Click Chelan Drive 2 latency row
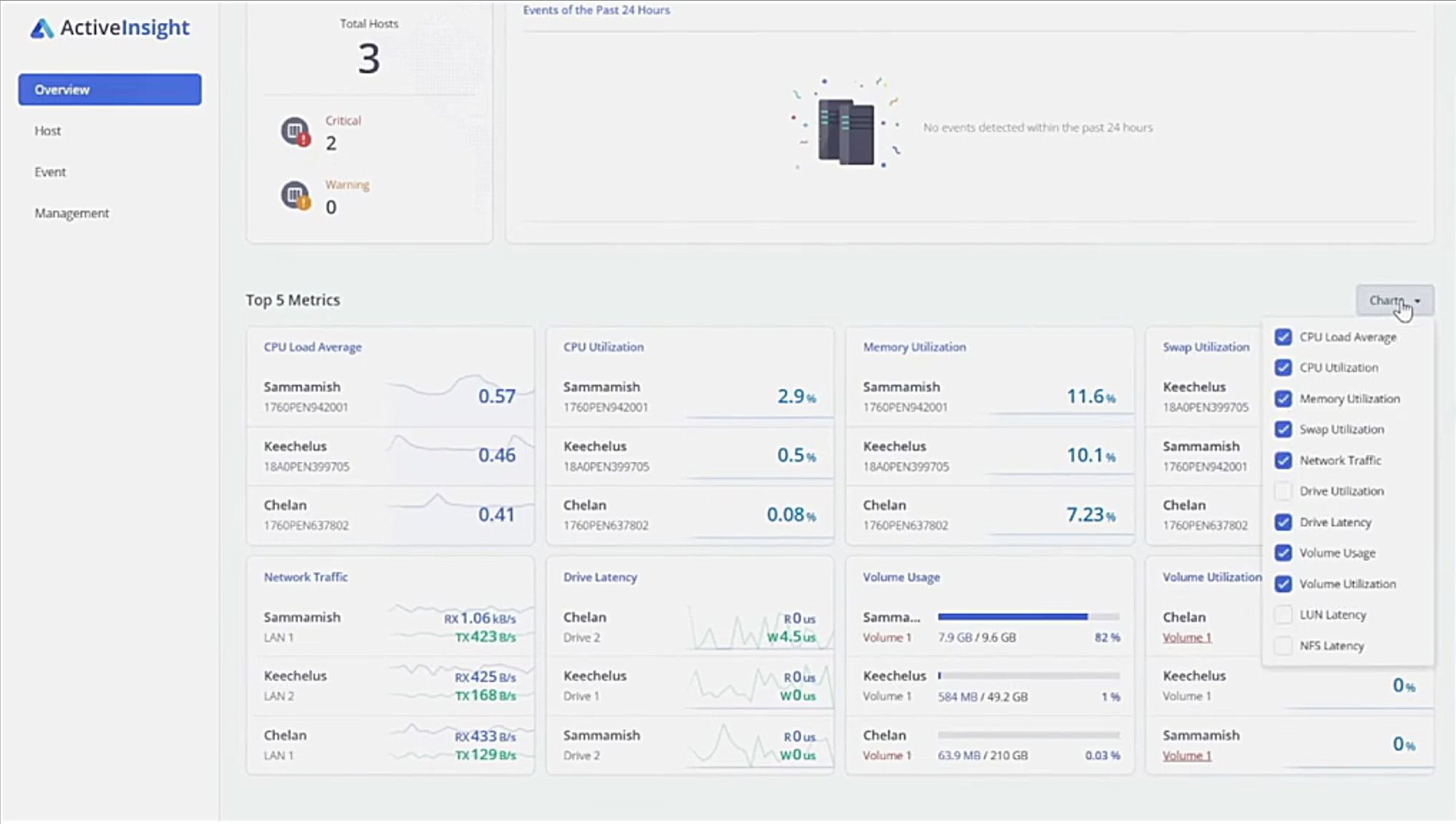This screenshot has height=824, width=1456. point(690,627)
